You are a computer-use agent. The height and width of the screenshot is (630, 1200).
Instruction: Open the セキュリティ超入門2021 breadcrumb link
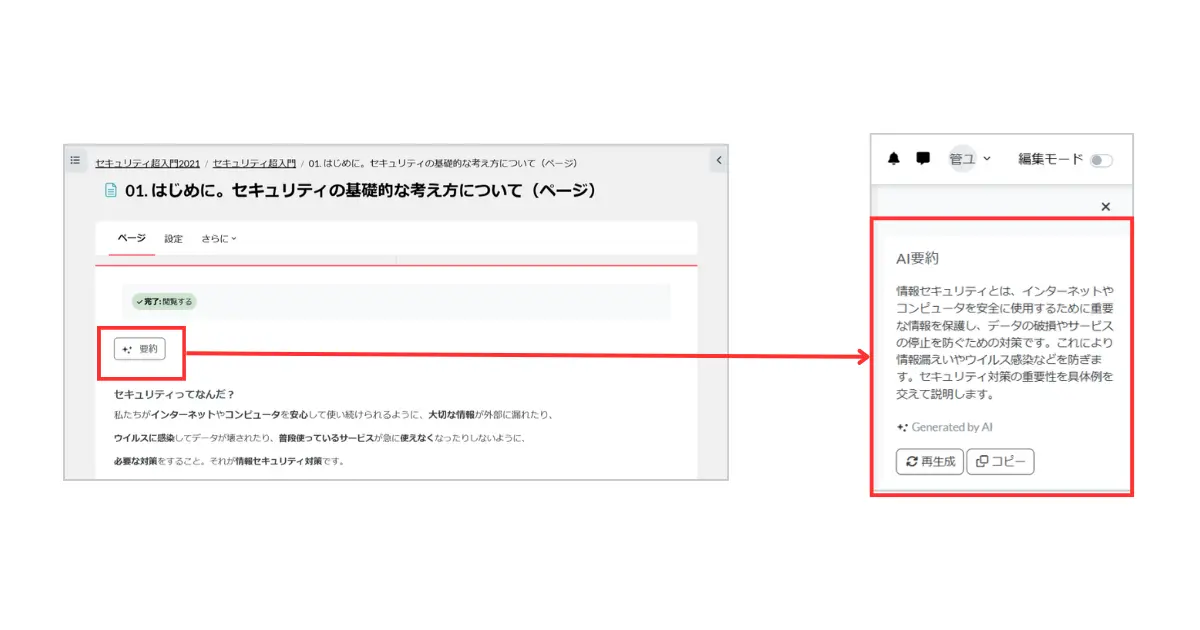pos(148,162)
